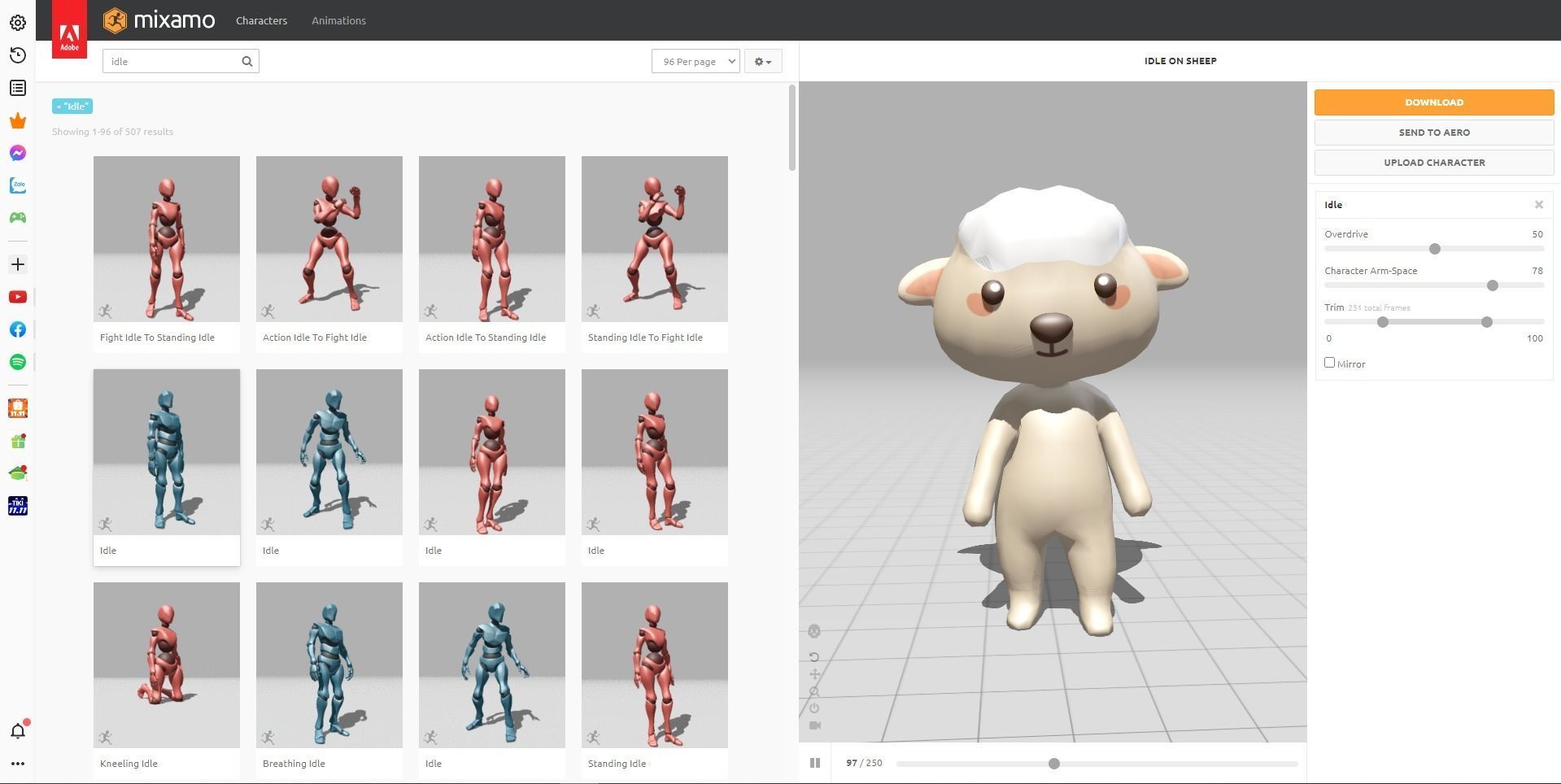Open the green gift box sidebar icon
Screen dimensions: 1561x784
(x=18, y=442)
